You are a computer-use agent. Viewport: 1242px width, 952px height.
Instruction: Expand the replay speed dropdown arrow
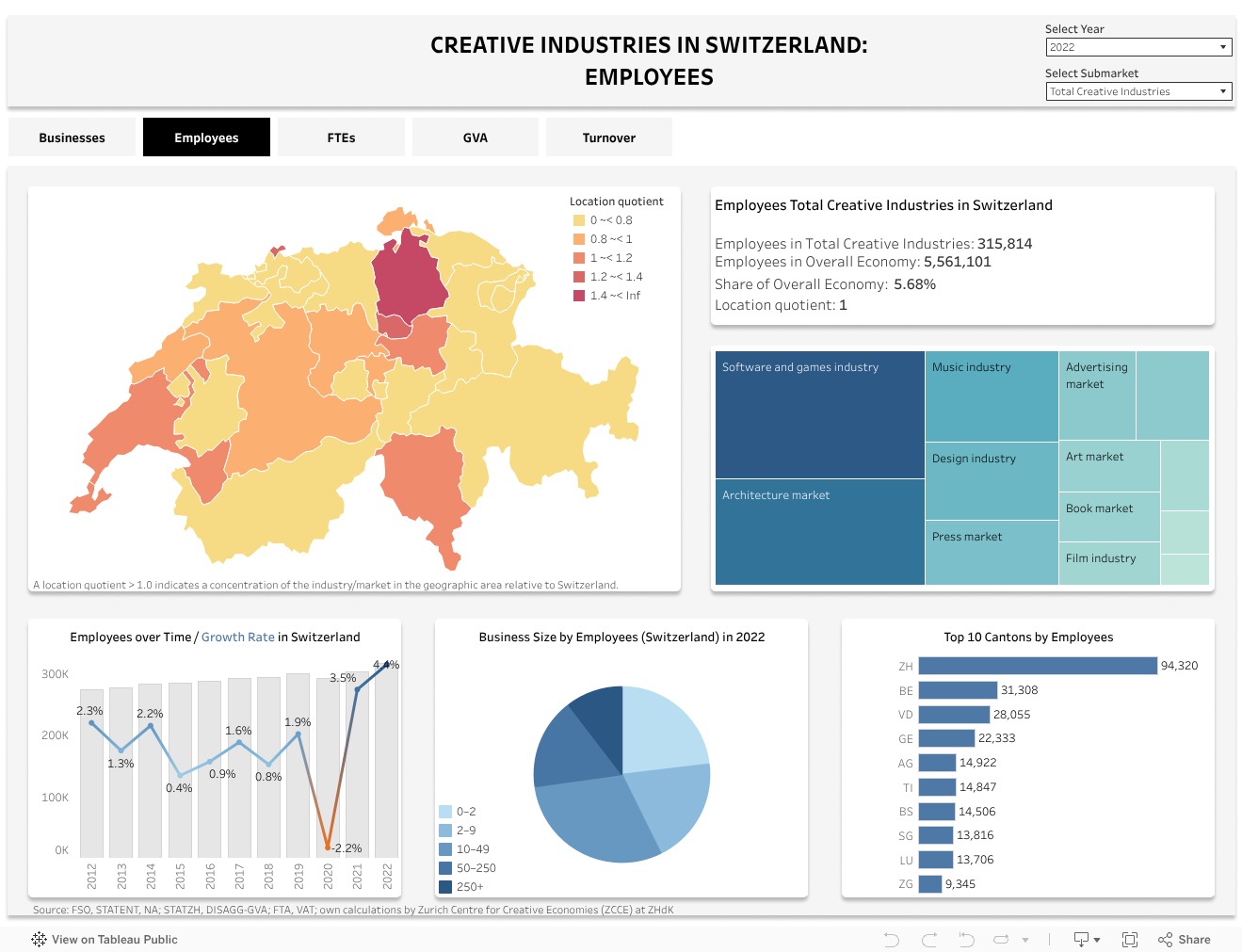(x=1025, y=940)
